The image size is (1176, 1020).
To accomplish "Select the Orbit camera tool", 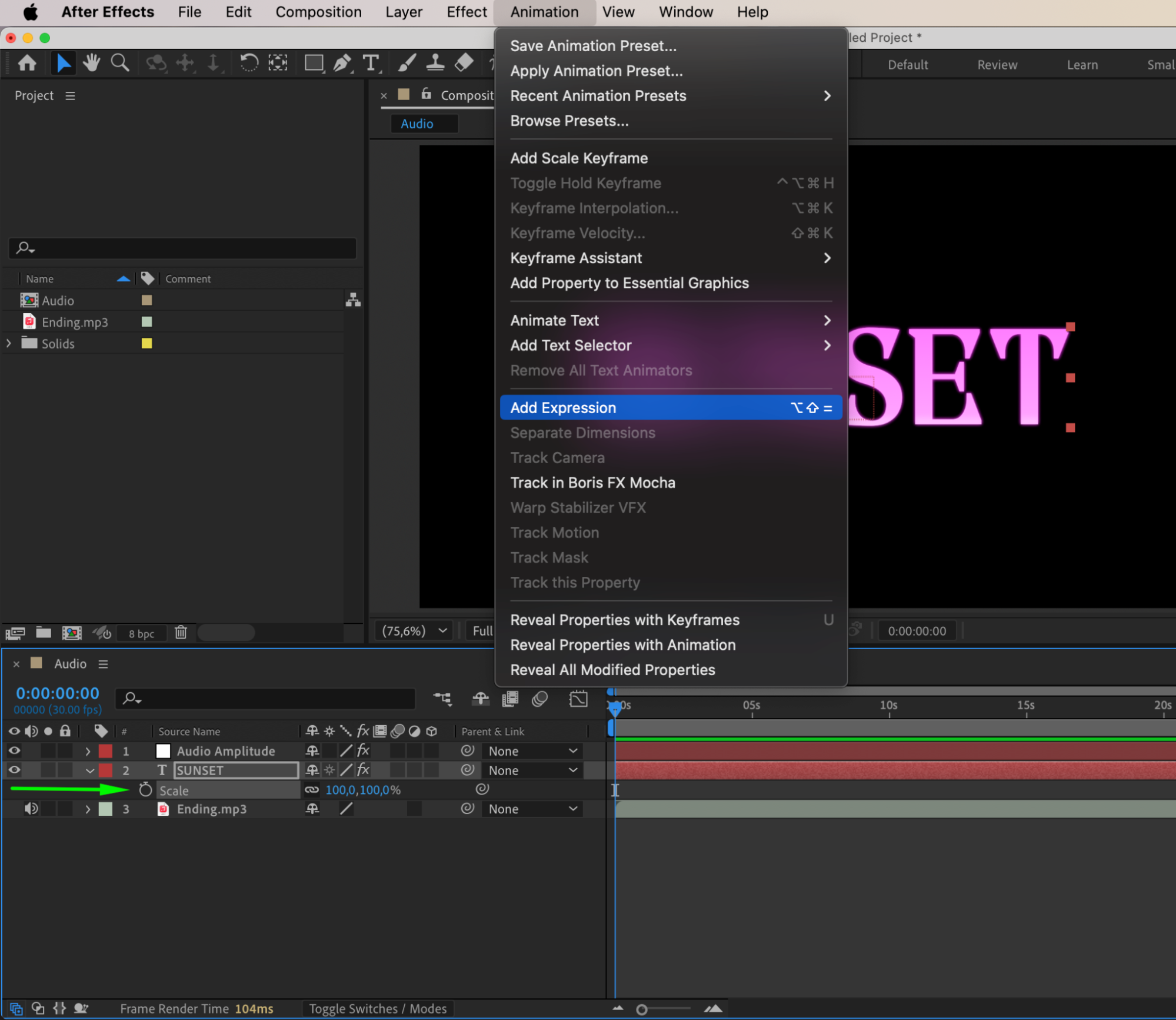I will [x=156, y=62].
